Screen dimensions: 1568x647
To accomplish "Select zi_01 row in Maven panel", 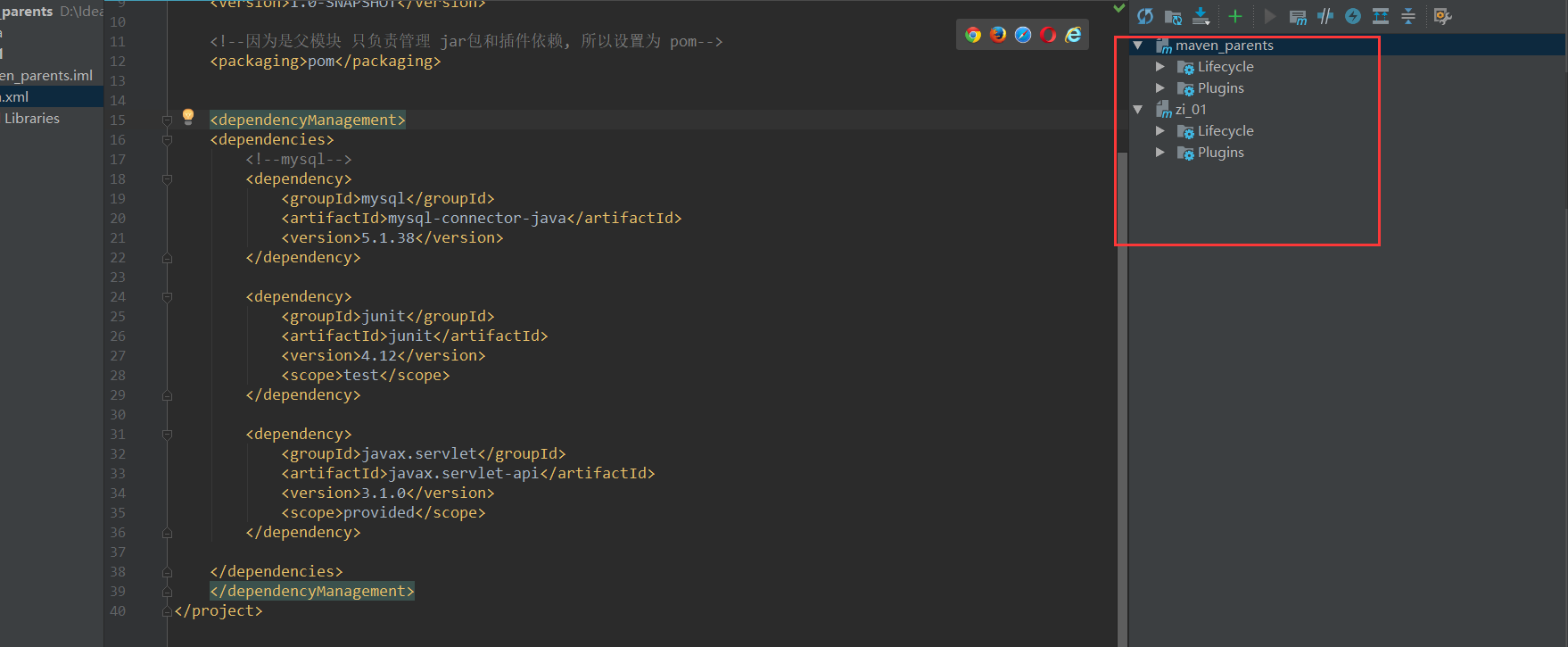I will click(1347, 110).
